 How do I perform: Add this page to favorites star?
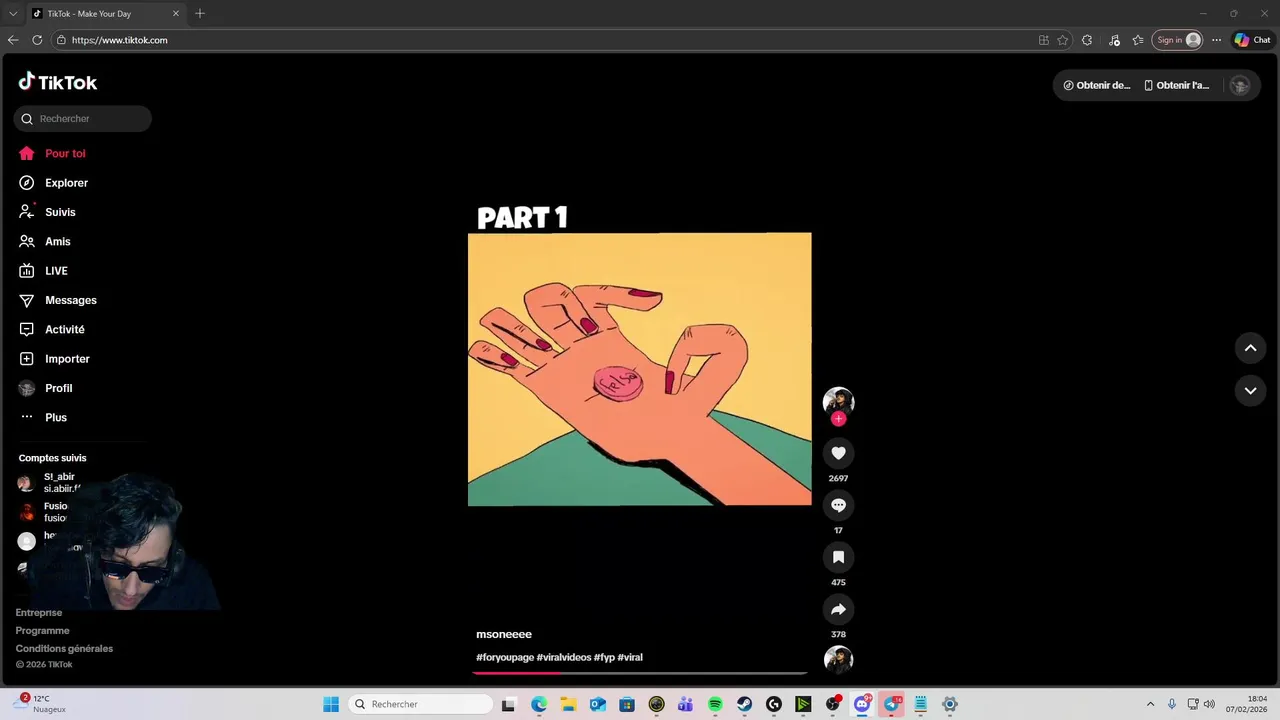tap(1063, 40)
